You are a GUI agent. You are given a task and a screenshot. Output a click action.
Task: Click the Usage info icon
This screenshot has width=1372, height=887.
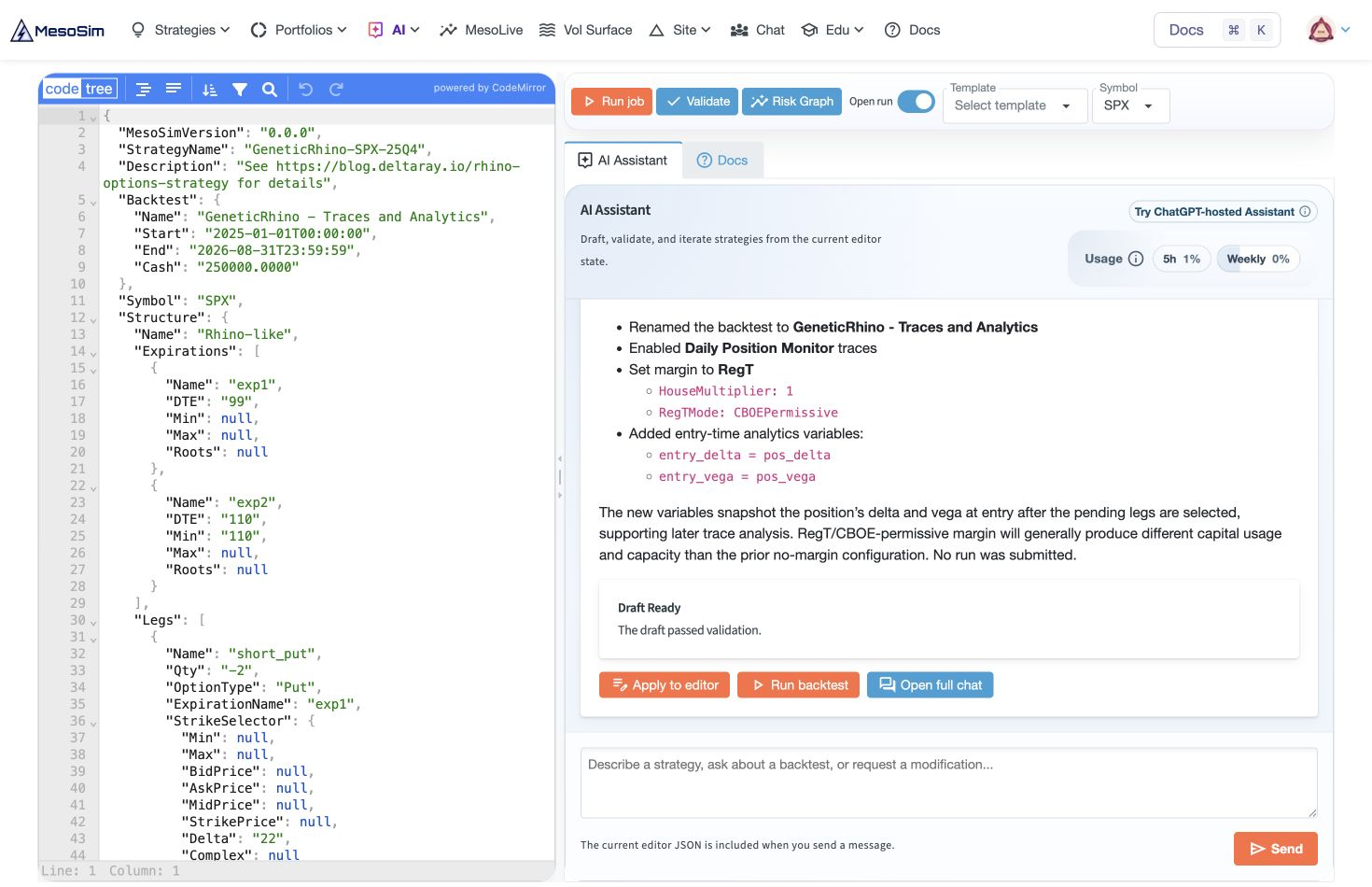1136,259
